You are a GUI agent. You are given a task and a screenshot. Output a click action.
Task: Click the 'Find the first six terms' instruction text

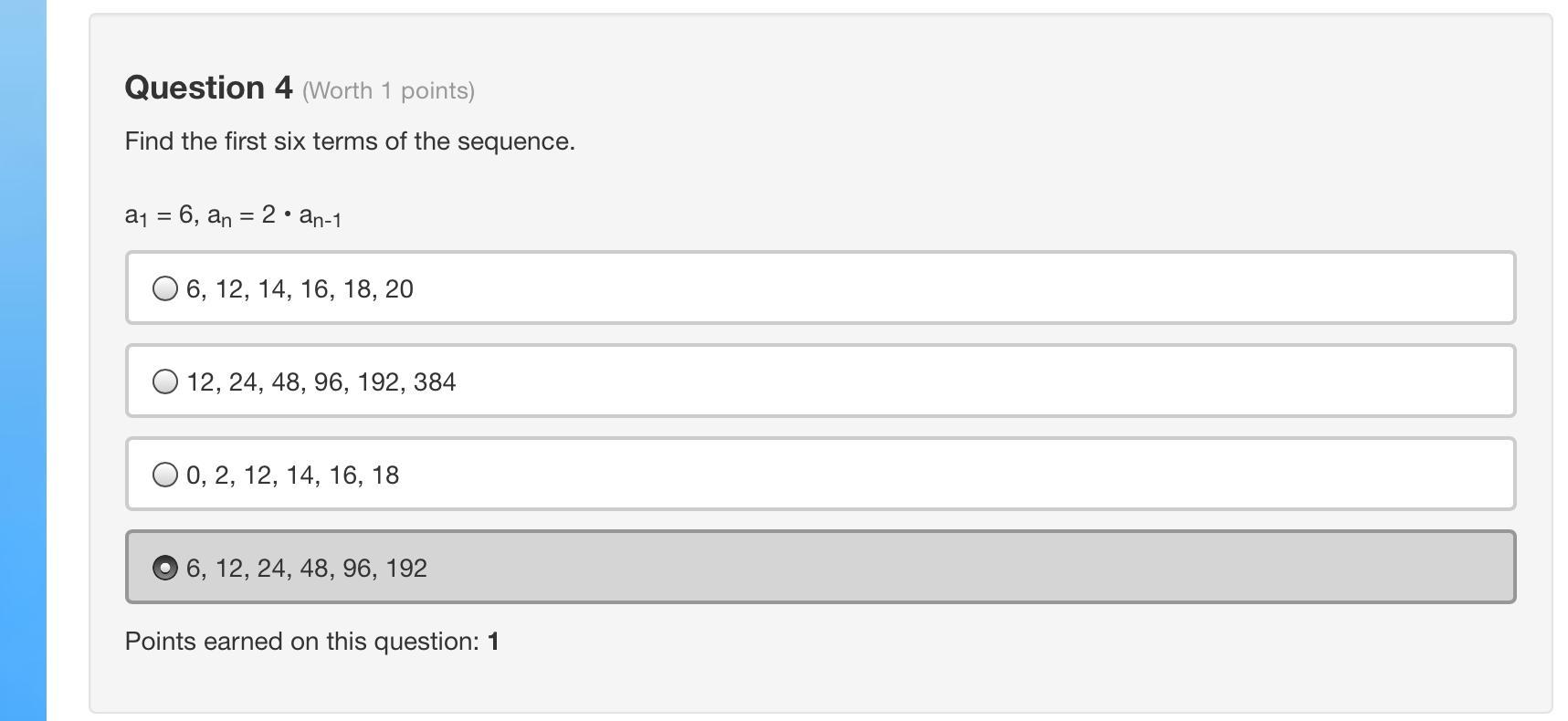tap(350, 141)
